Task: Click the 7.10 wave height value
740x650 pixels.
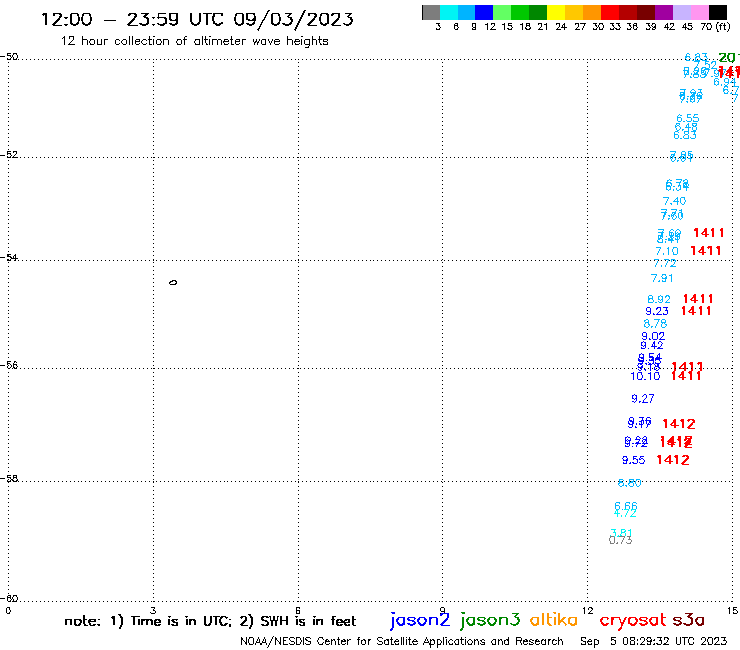Action: [667, 251]
